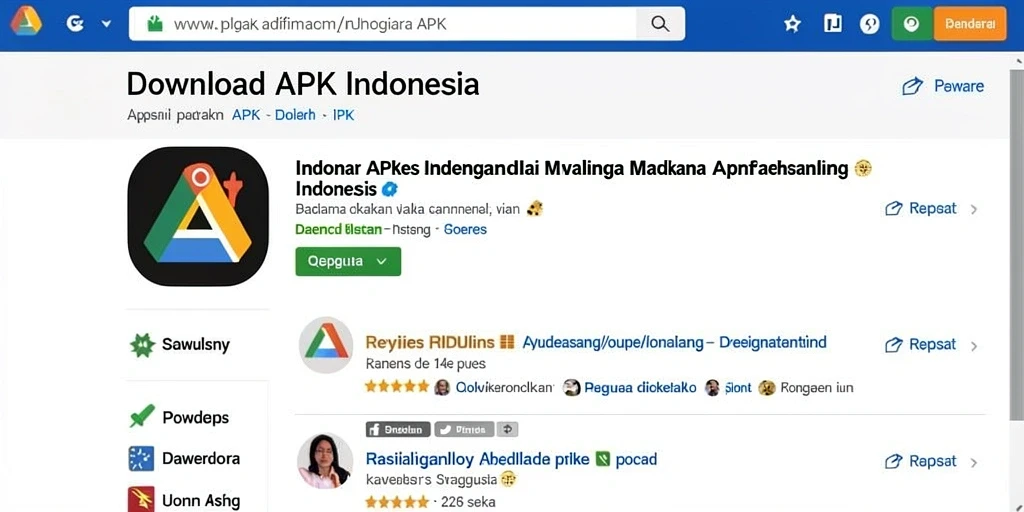Click the round profile icon in the toolbar
Viewport: 1024px width, 512px height.
pyautogui.click(x=869, y=24)
